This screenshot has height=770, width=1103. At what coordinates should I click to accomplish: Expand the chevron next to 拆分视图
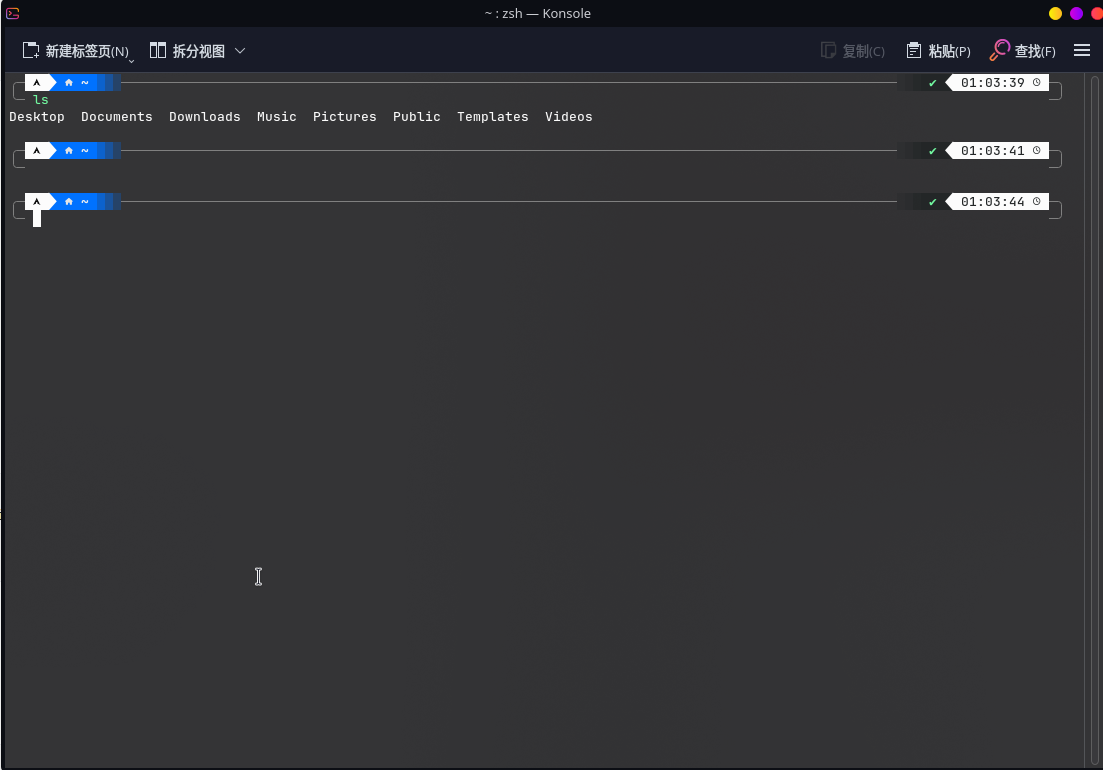(x=240, y=51)
